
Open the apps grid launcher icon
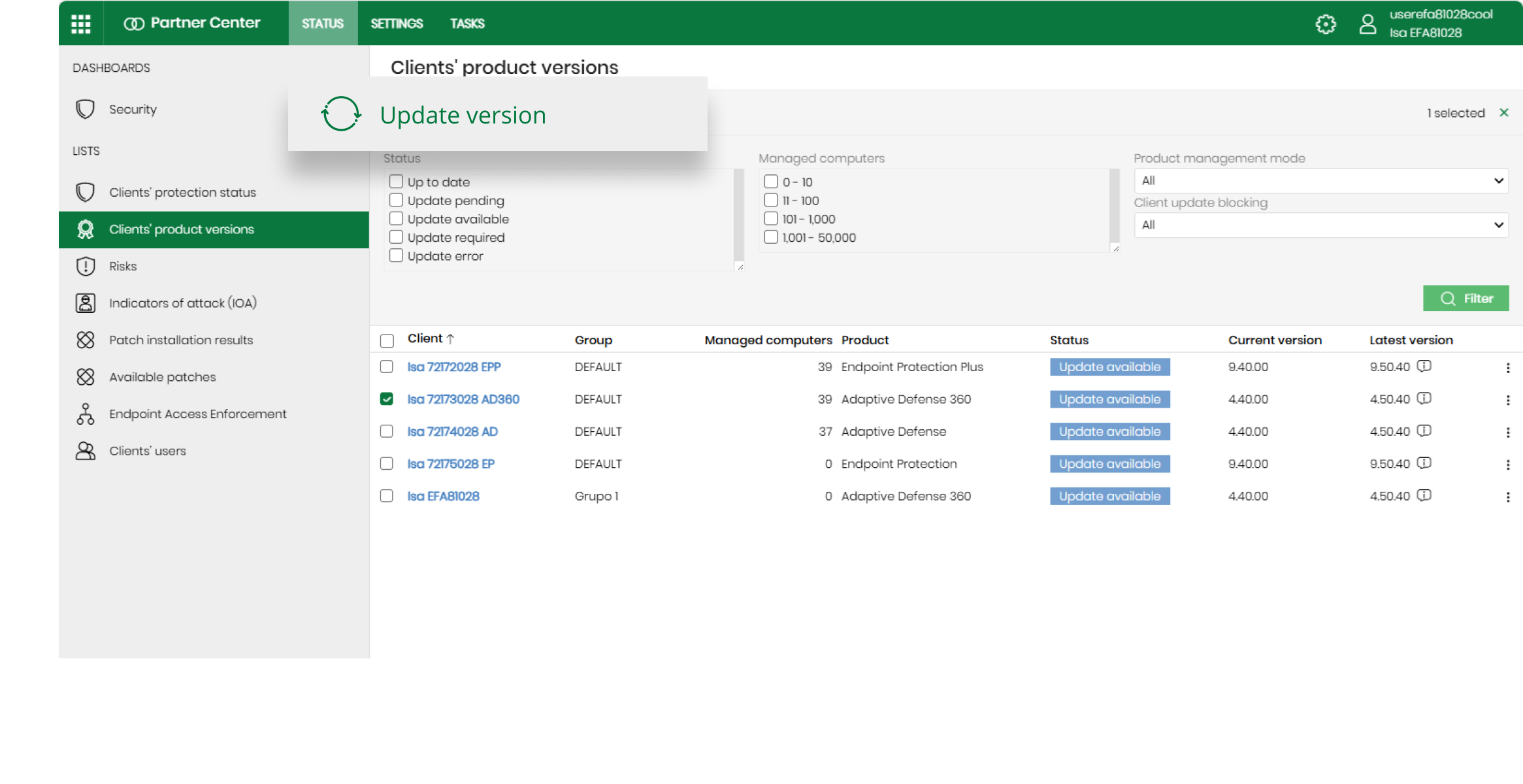click(x=81, y=24)
